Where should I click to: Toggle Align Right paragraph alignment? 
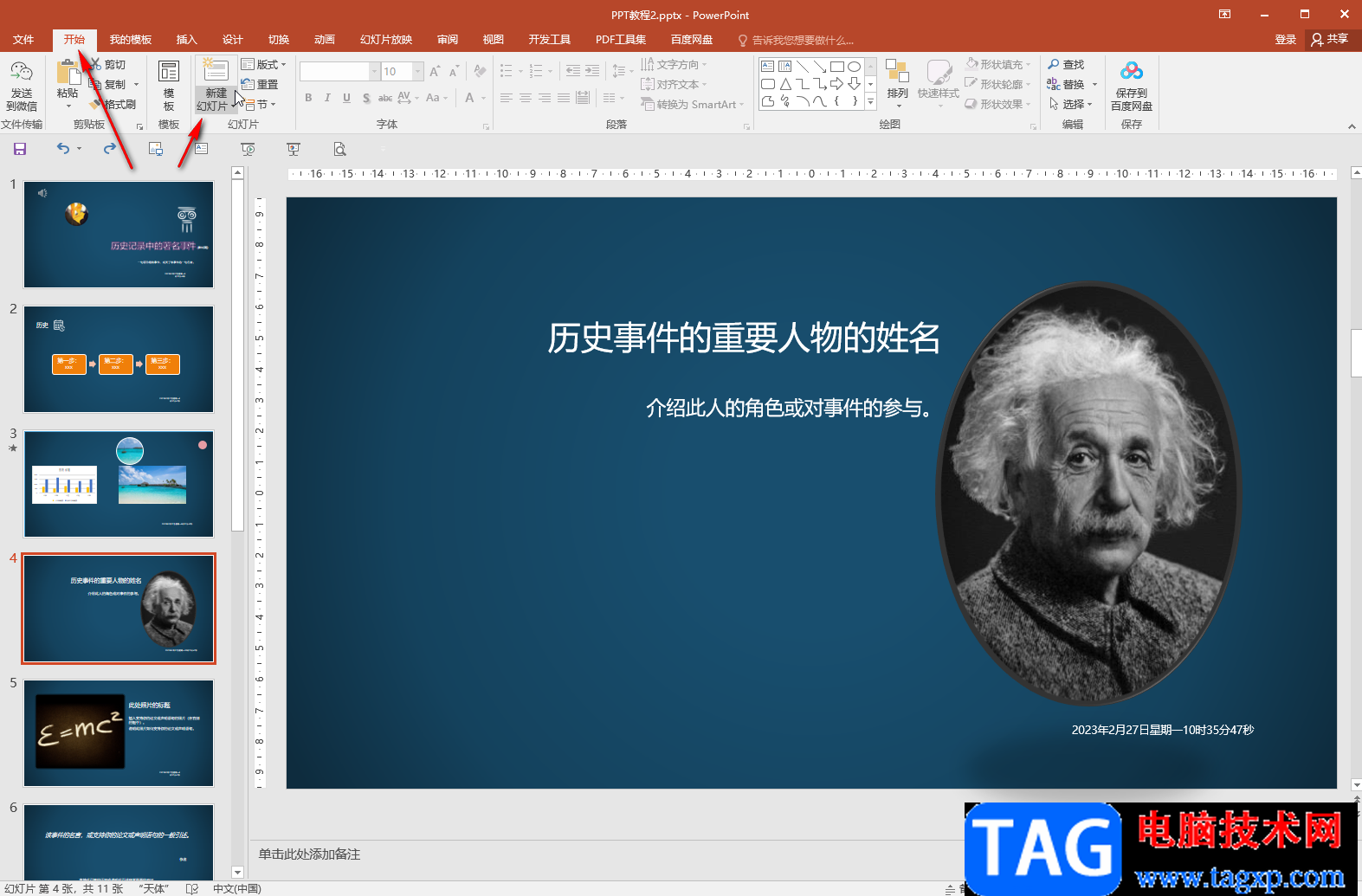tap(545, 98)
